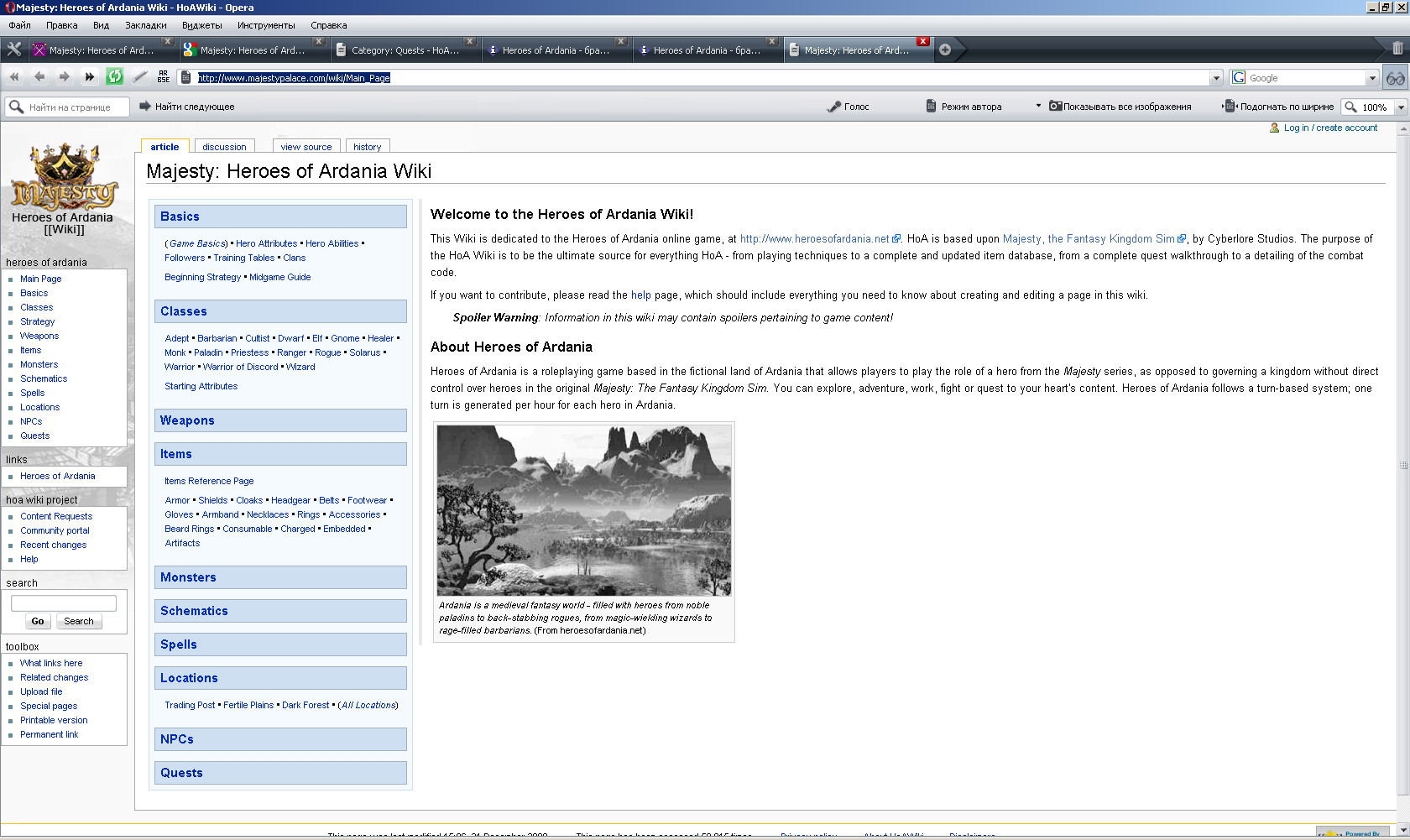
Task: Open the address bar history dropdown
Action: (x=1216, y=78)
